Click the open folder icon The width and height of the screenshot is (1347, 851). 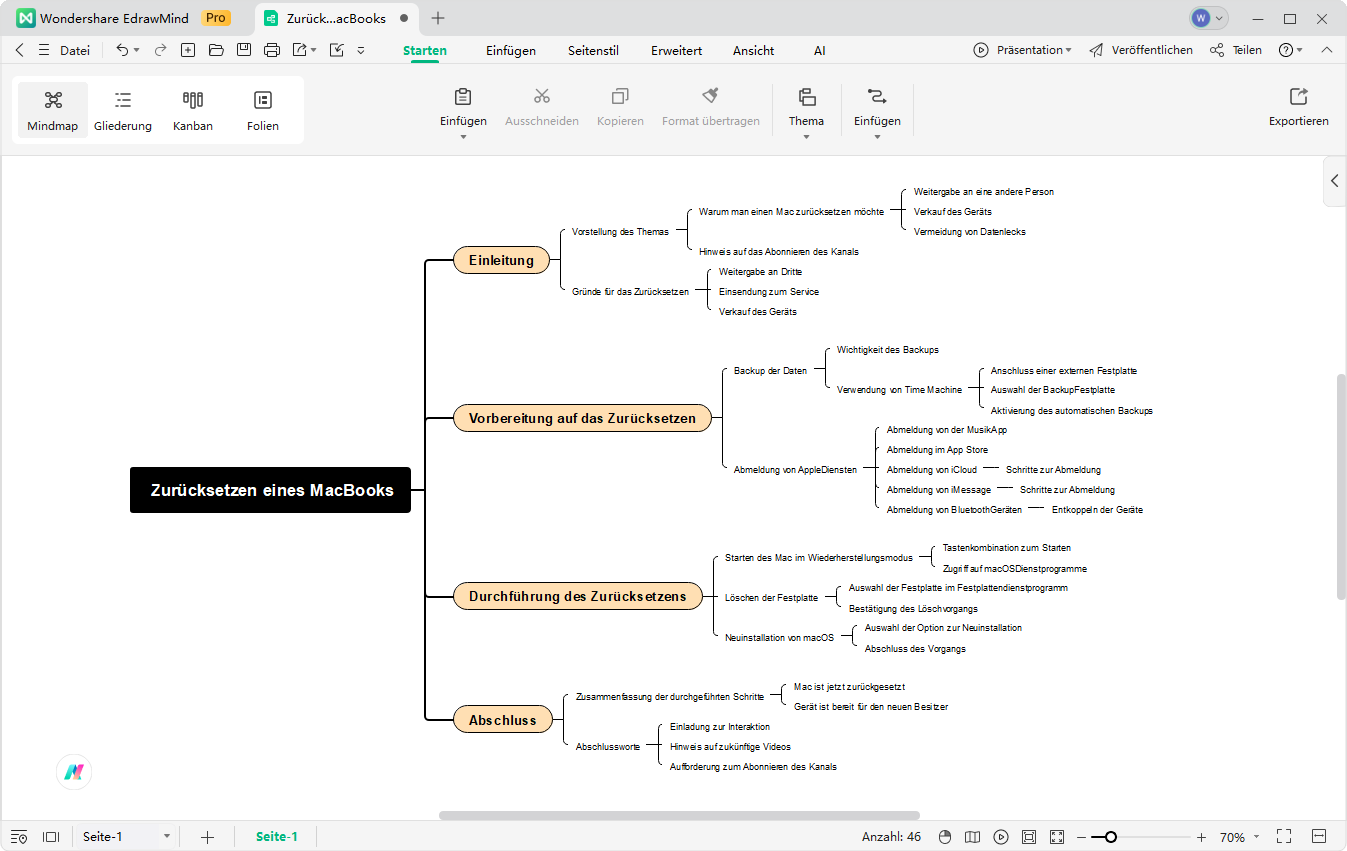216,50
